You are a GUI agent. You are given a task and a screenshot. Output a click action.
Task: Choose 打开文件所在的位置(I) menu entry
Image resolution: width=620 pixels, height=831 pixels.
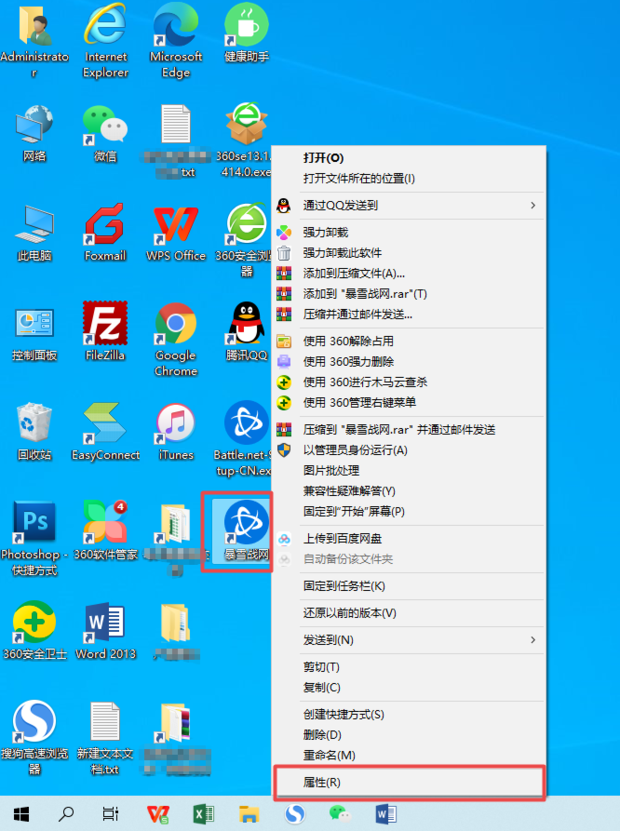408,179
